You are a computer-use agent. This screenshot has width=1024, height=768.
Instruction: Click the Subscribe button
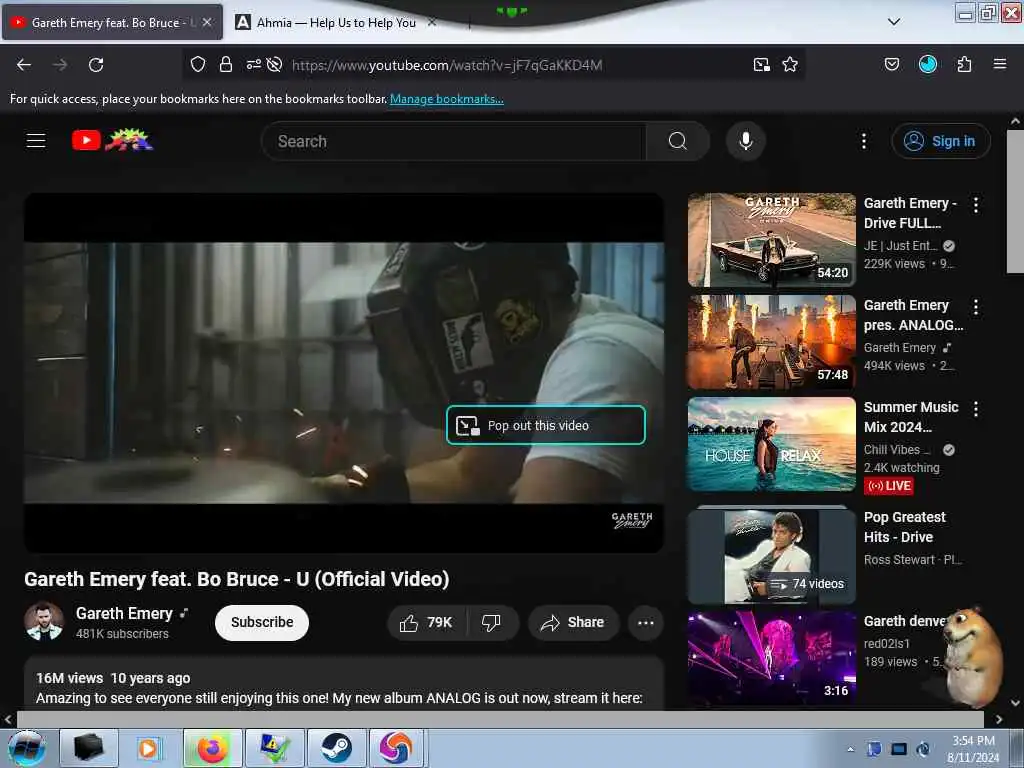tap(262, 622)
